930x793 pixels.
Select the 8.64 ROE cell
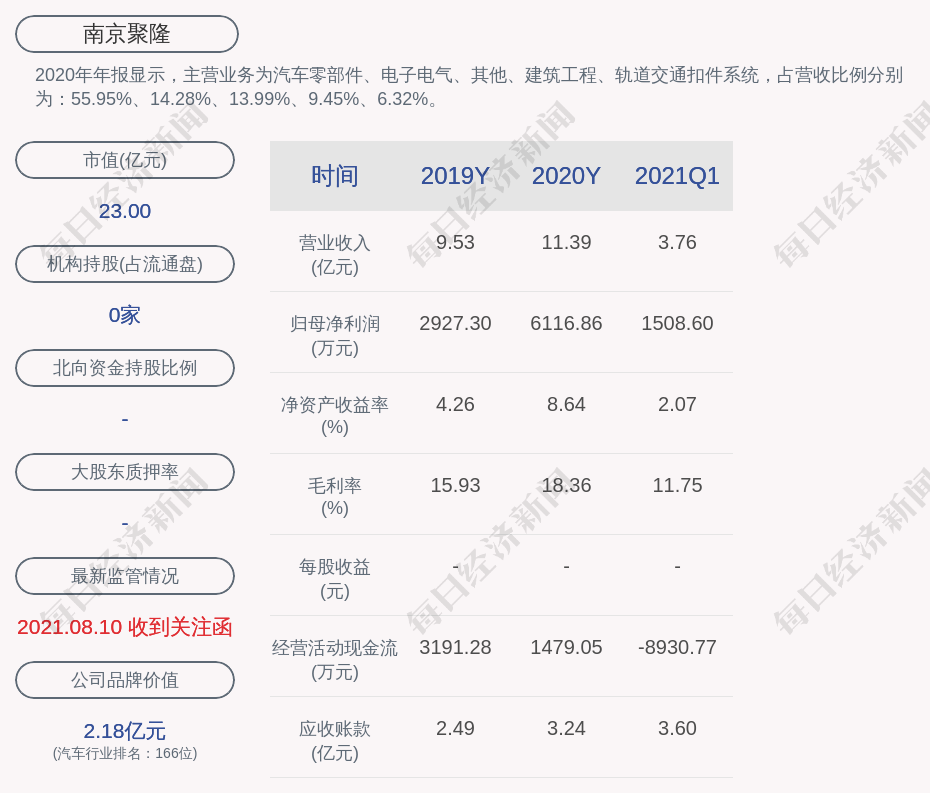tap(566, 405)
